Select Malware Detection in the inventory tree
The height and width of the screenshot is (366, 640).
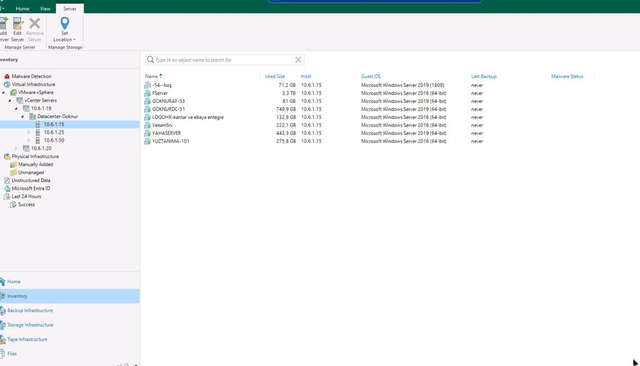(31, 76)
